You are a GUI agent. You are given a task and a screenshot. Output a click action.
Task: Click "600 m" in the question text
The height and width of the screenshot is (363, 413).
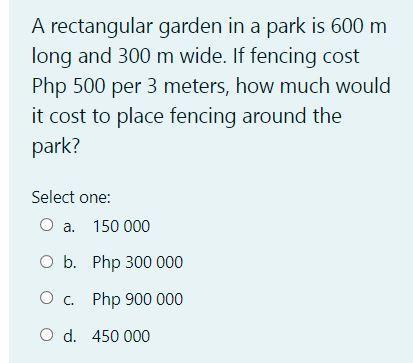click(x=359, y=26)
